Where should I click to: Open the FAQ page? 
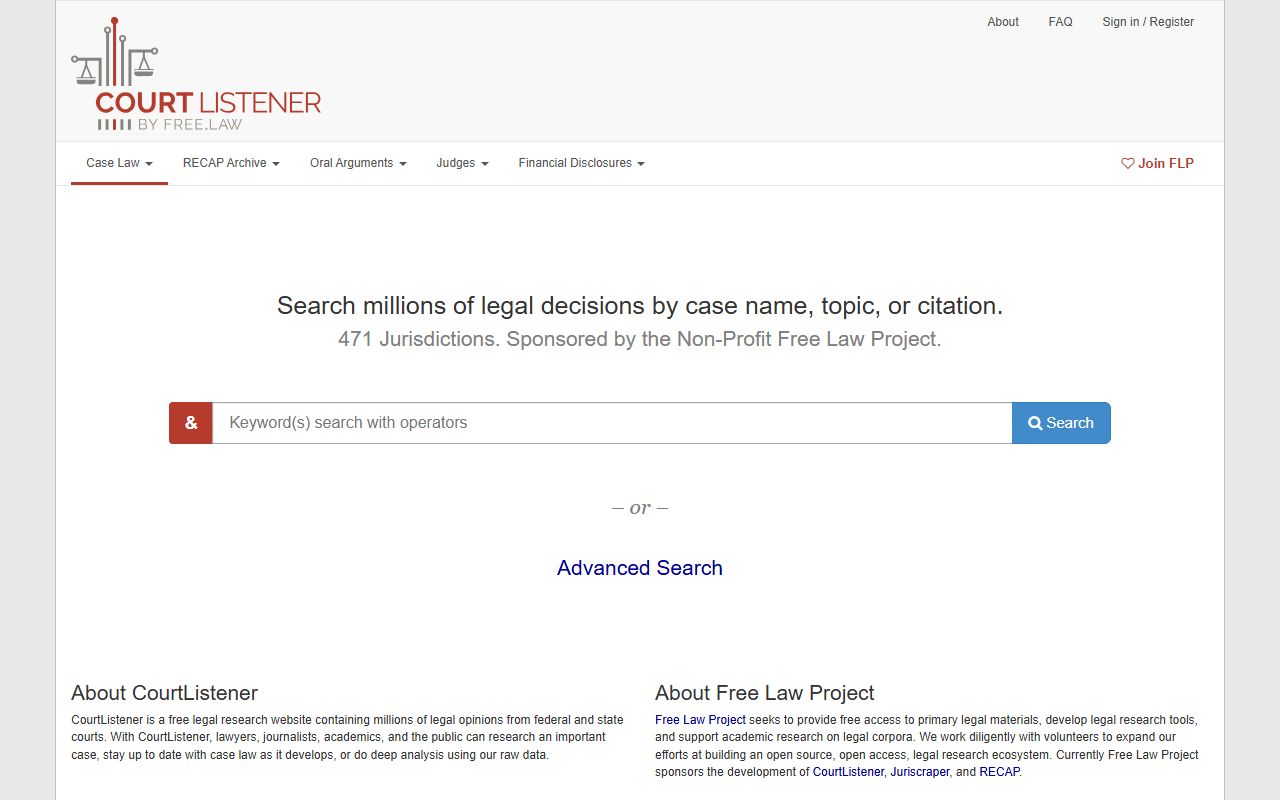(x=1060, y=22)
